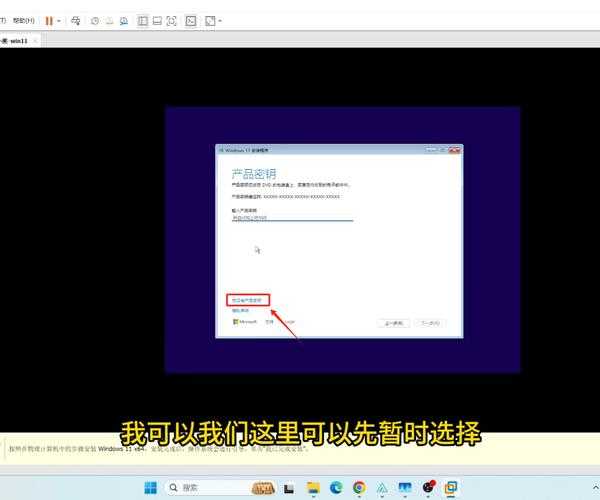This screenshot has width=600, height=500.
Task: Open the snapshot manager toolbar icon
Action: coord(125,20)
